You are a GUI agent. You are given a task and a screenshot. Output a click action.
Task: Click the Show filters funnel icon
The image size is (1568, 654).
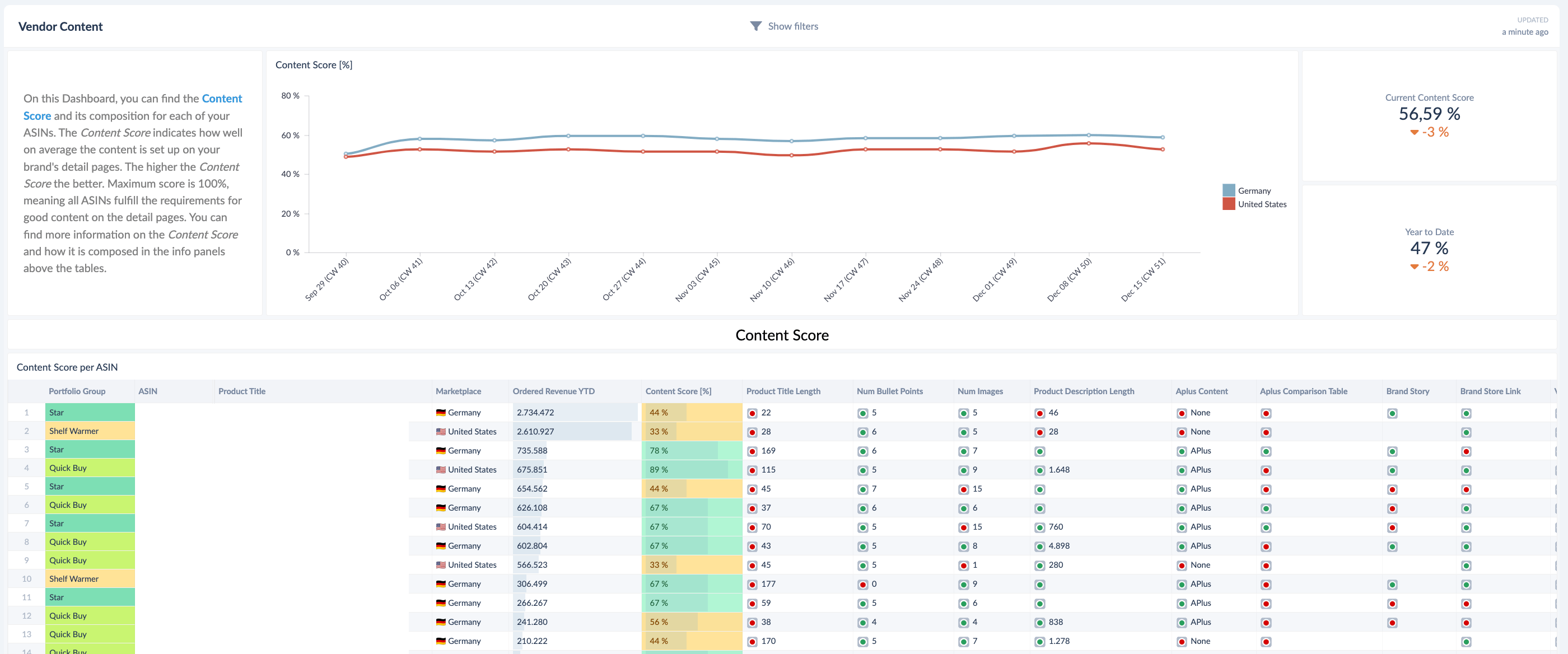(755, 26)
